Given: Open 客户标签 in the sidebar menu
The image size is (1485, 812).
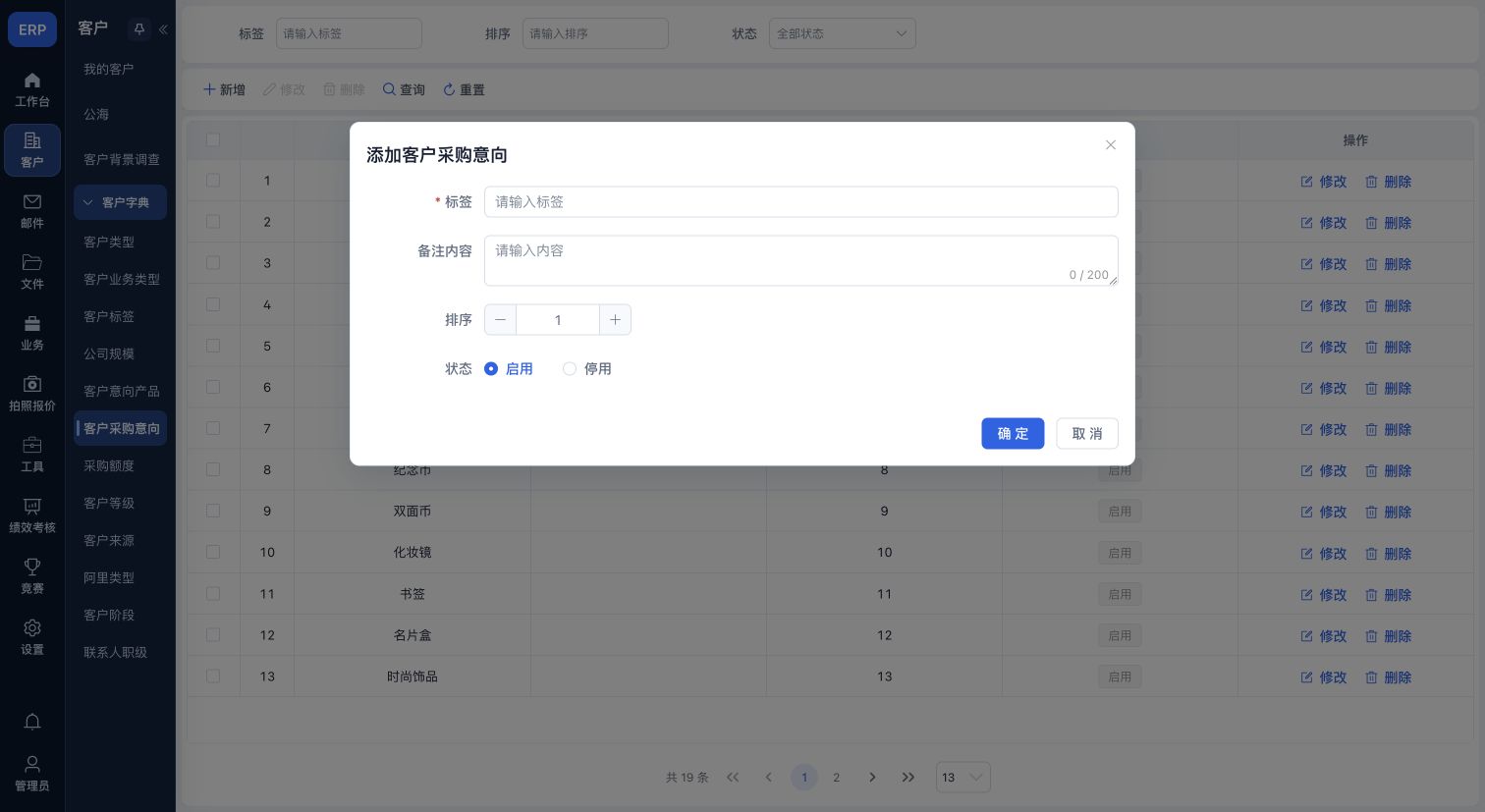Looking at the screenshot, I should [109, 316].
